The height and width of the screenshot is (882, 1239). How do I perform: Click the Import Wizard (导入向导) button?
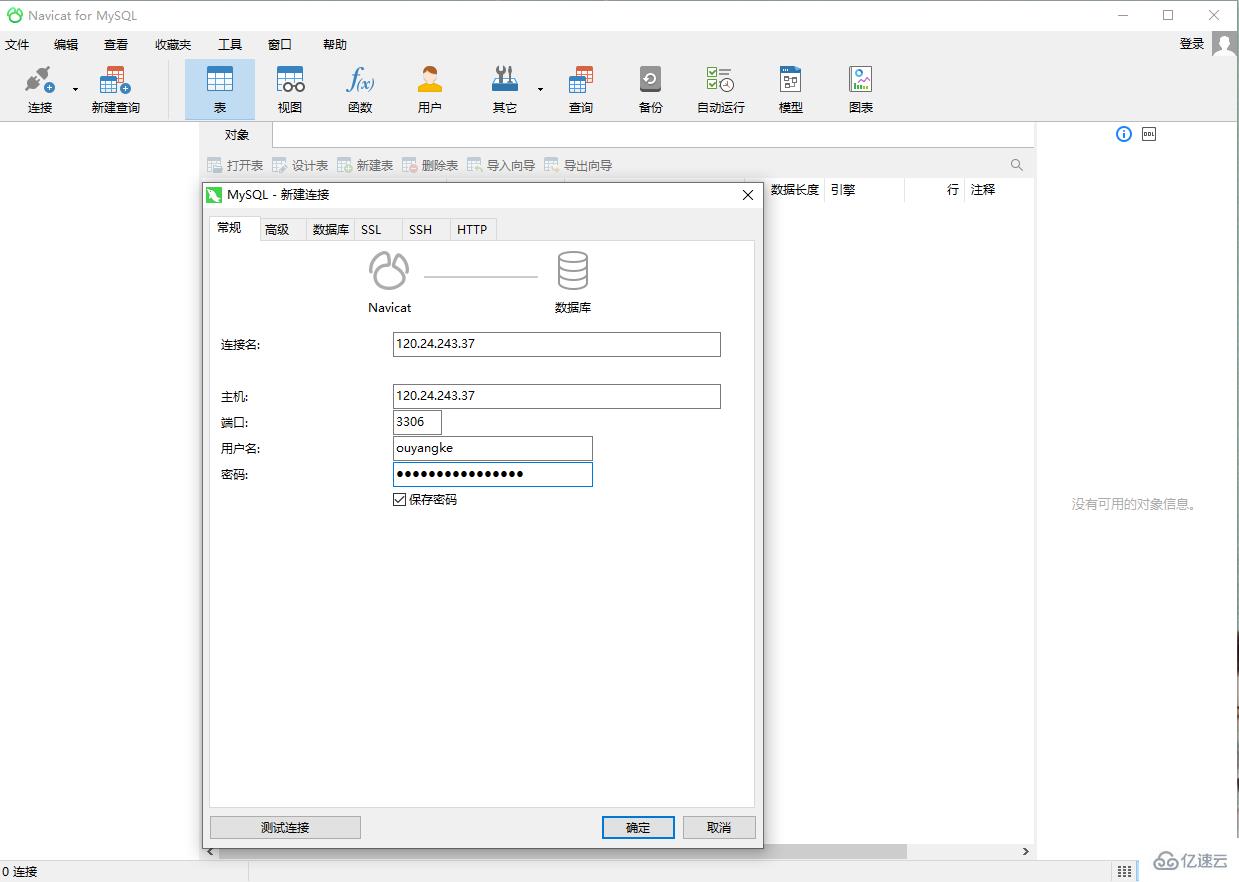tap(501, 166)
